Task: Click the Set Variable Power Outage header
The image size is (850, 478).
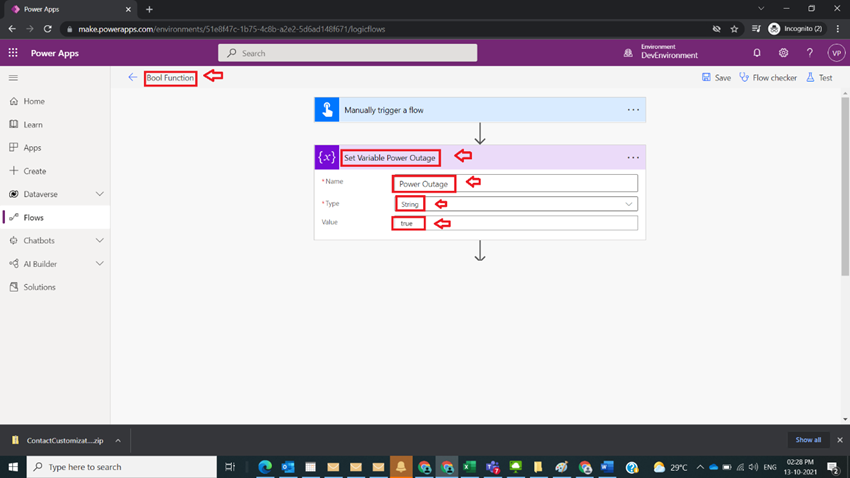Action: click(x=480, y=157)
